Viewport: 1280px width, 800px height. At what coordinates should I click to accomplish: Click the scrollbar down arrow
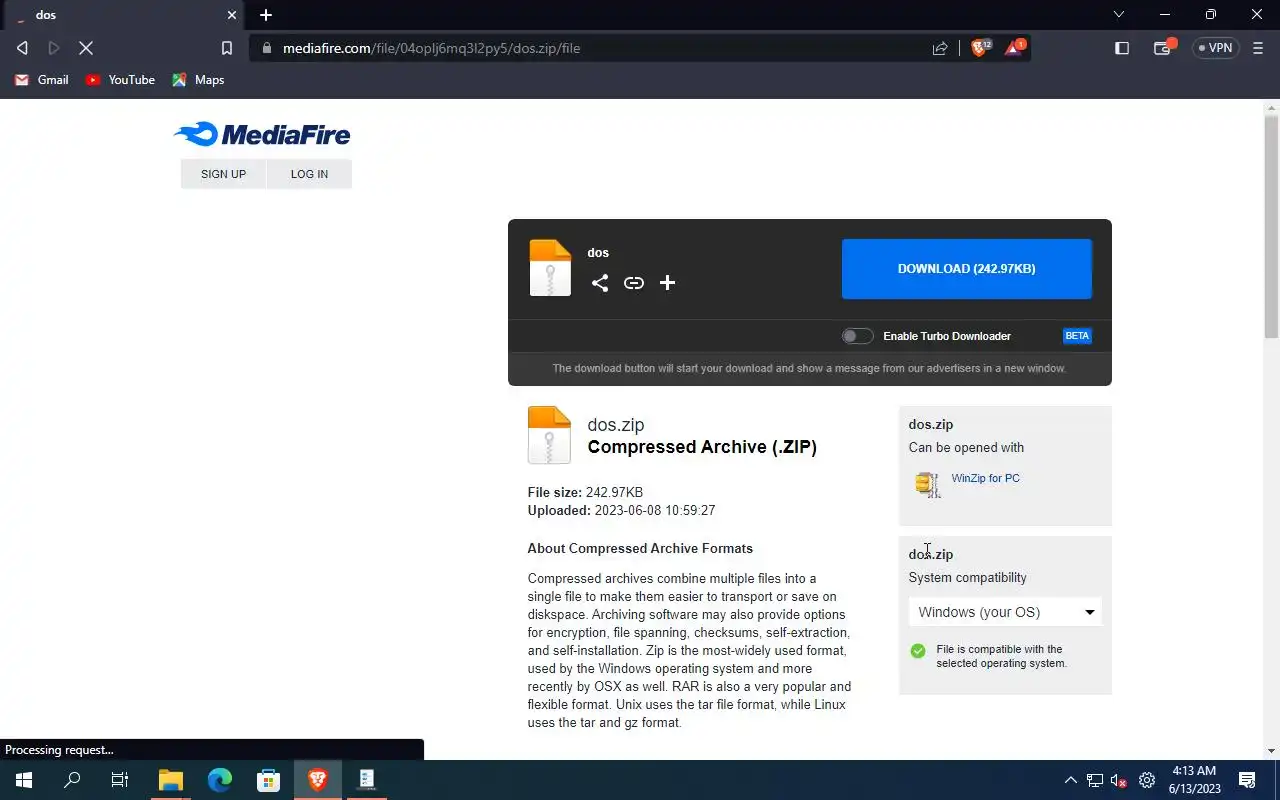point(1271,751)
